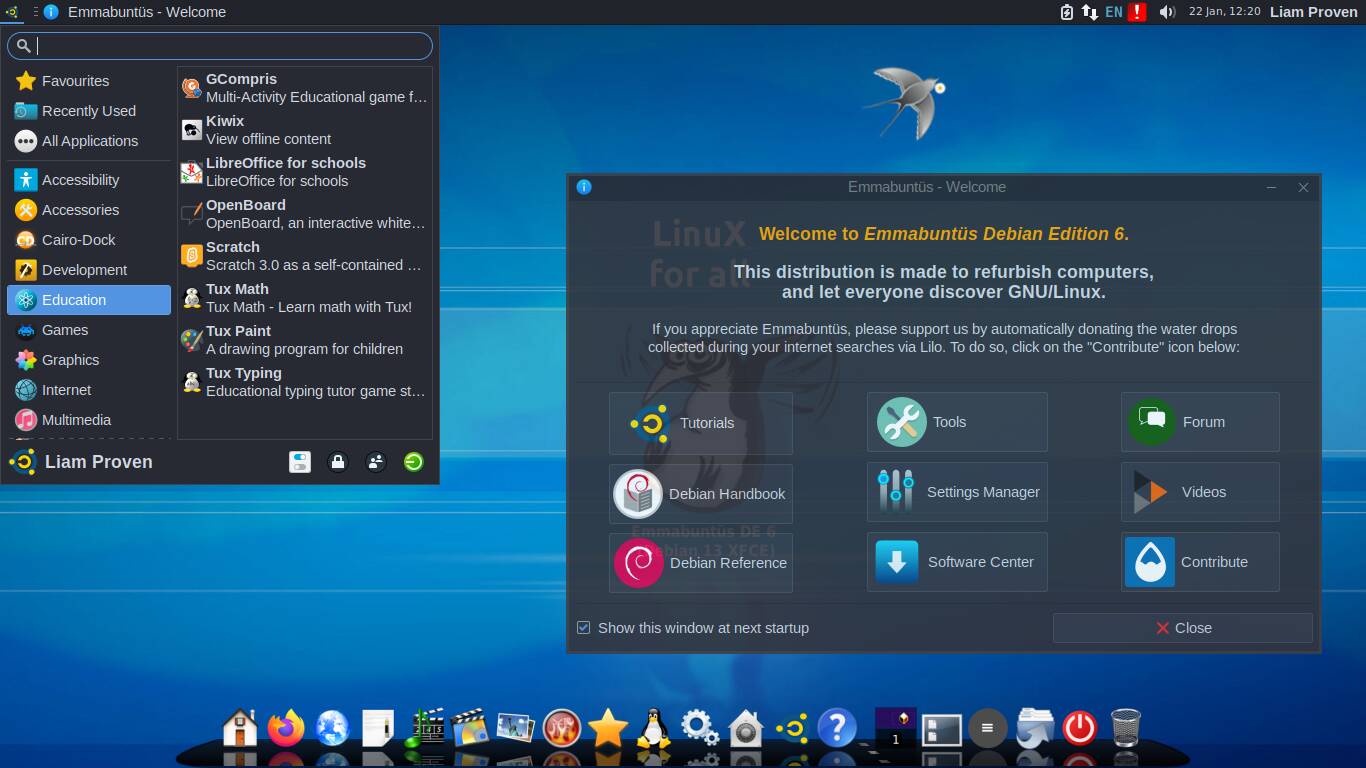Visit the Emmabuntüs Forum

1199,422
